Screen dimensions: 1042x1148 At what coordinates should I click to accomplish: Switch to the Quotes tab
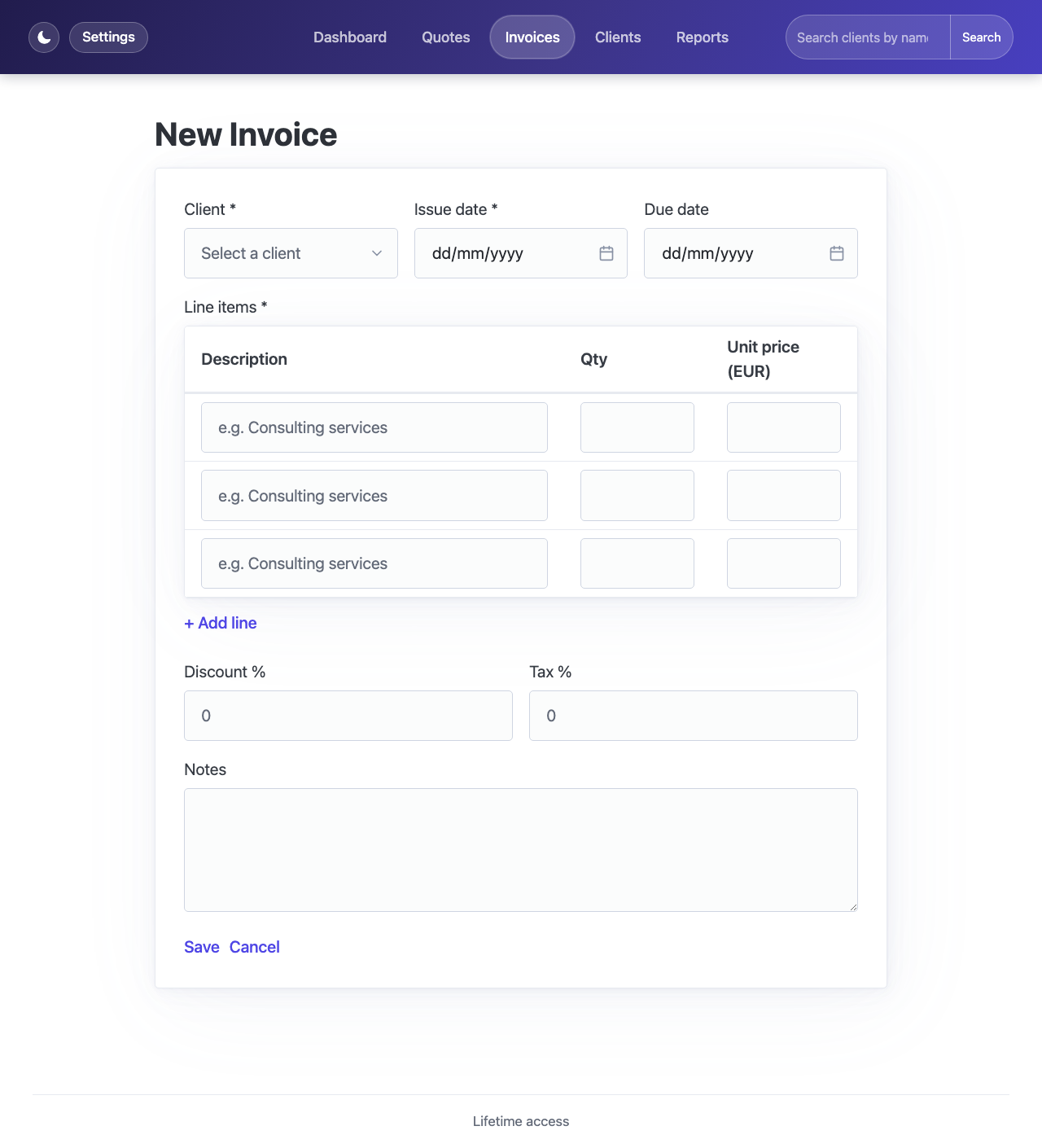tap(446, 37)
